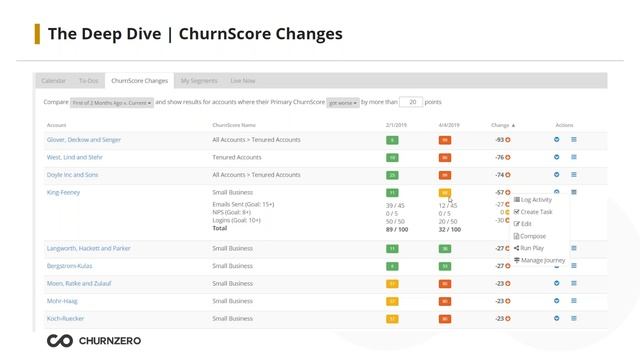The width and height of the screenshot is (640, 360).
Task: Choose Log Activity from the menu
Action: tap(533, 200)
